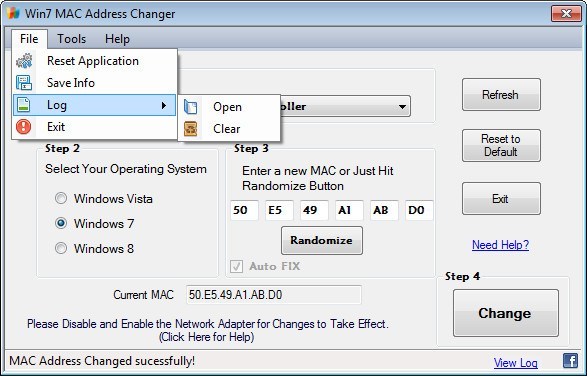587x376 pixels.
Task: Click the large Change button
Action: pyautogui.click(x=505, y=313)
